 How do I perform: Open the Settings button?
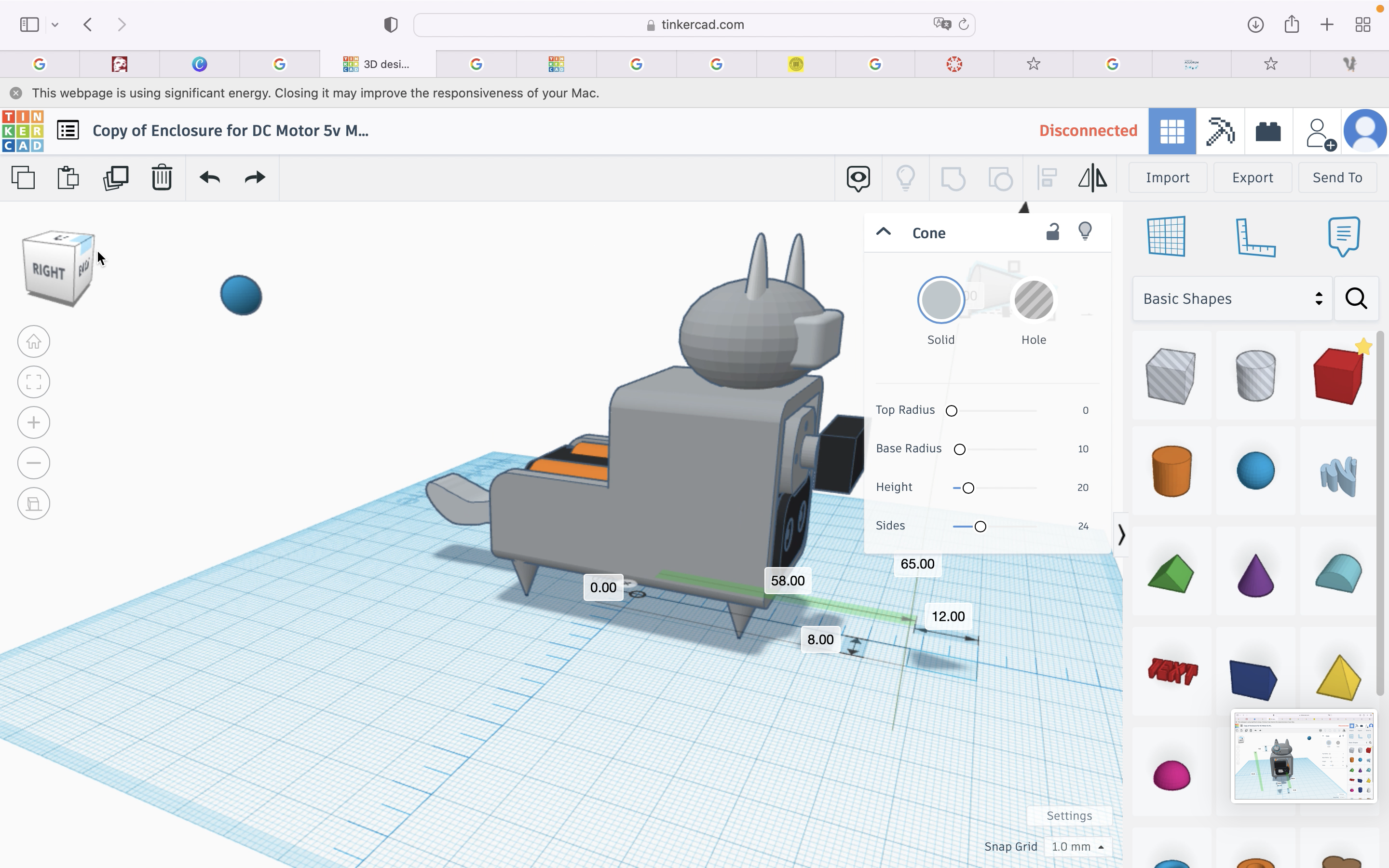pyautogui.click(x=1069, y=816)
